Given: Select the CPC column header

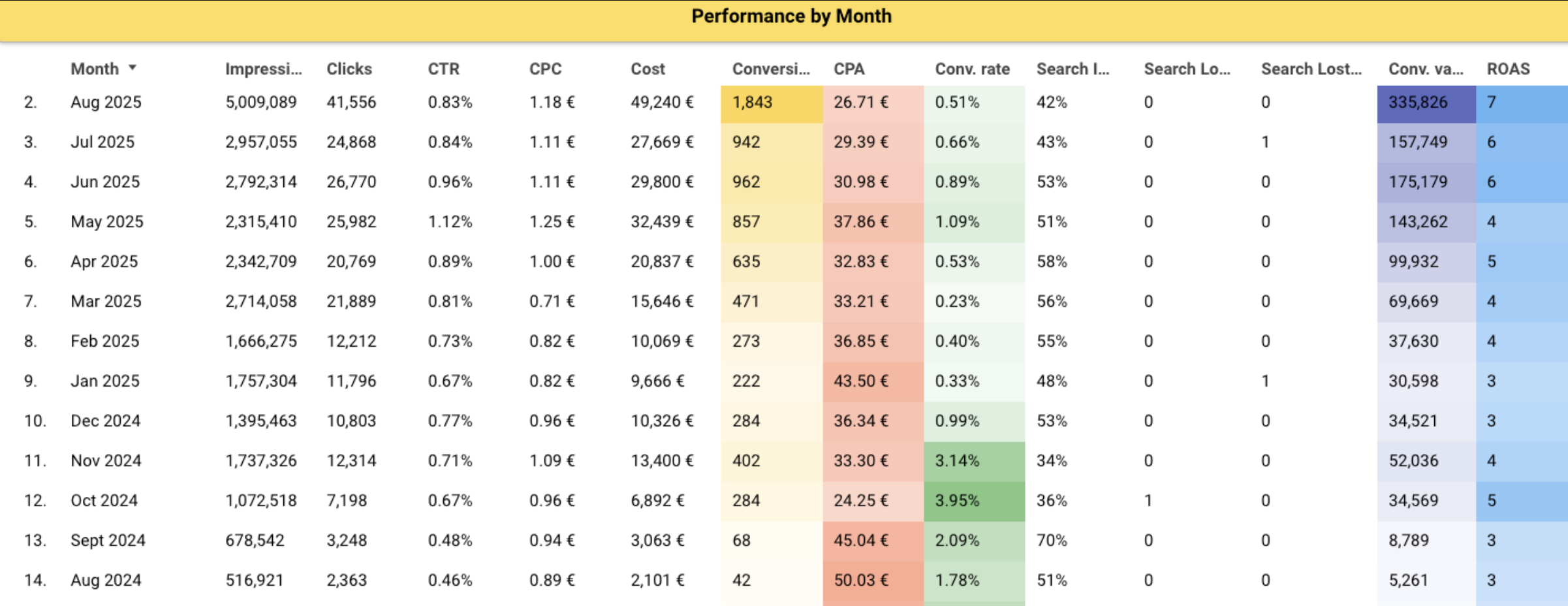Looking at the screenshot, I should [x=545, y=69].
